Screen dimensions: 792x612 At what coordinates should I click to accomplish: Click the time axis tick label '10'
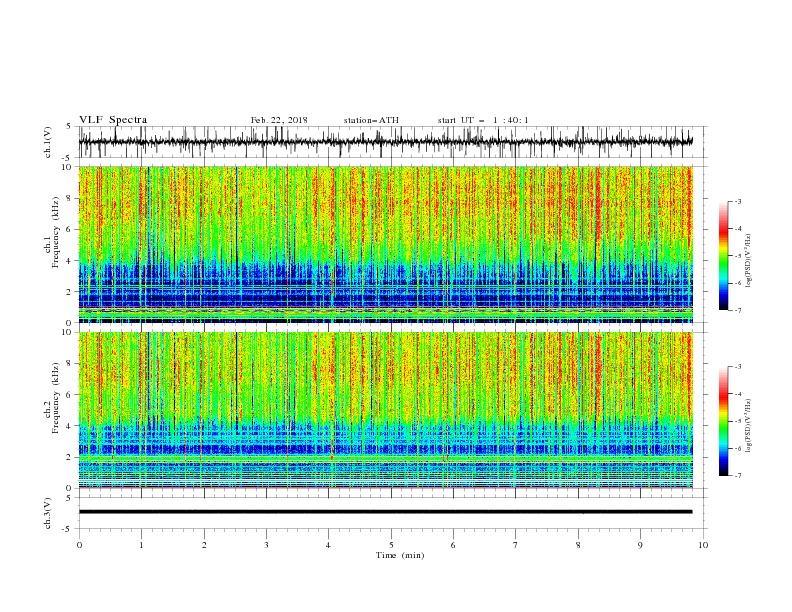[x=703, y=545]
